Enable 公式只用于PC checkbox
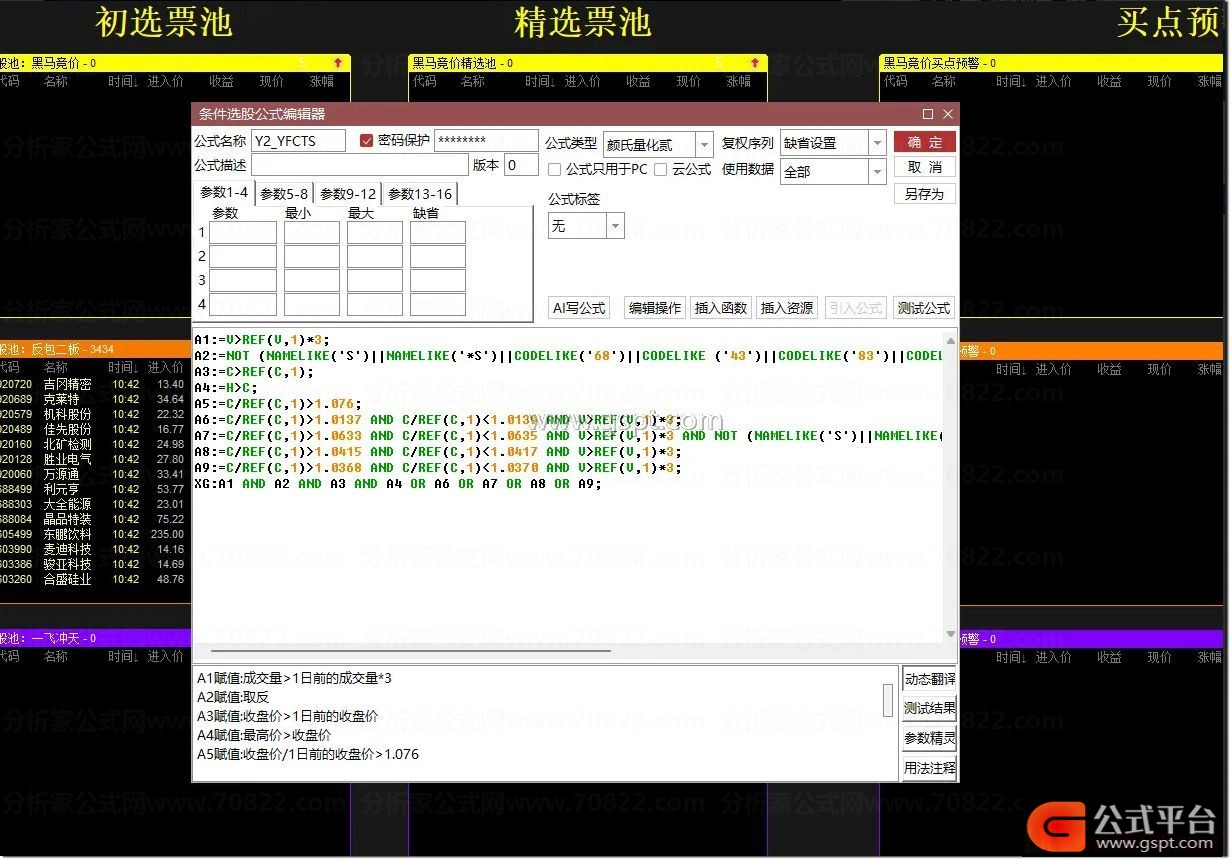Image resolution: width=1232 pixels, height=860 pixels. coord(555,170)
